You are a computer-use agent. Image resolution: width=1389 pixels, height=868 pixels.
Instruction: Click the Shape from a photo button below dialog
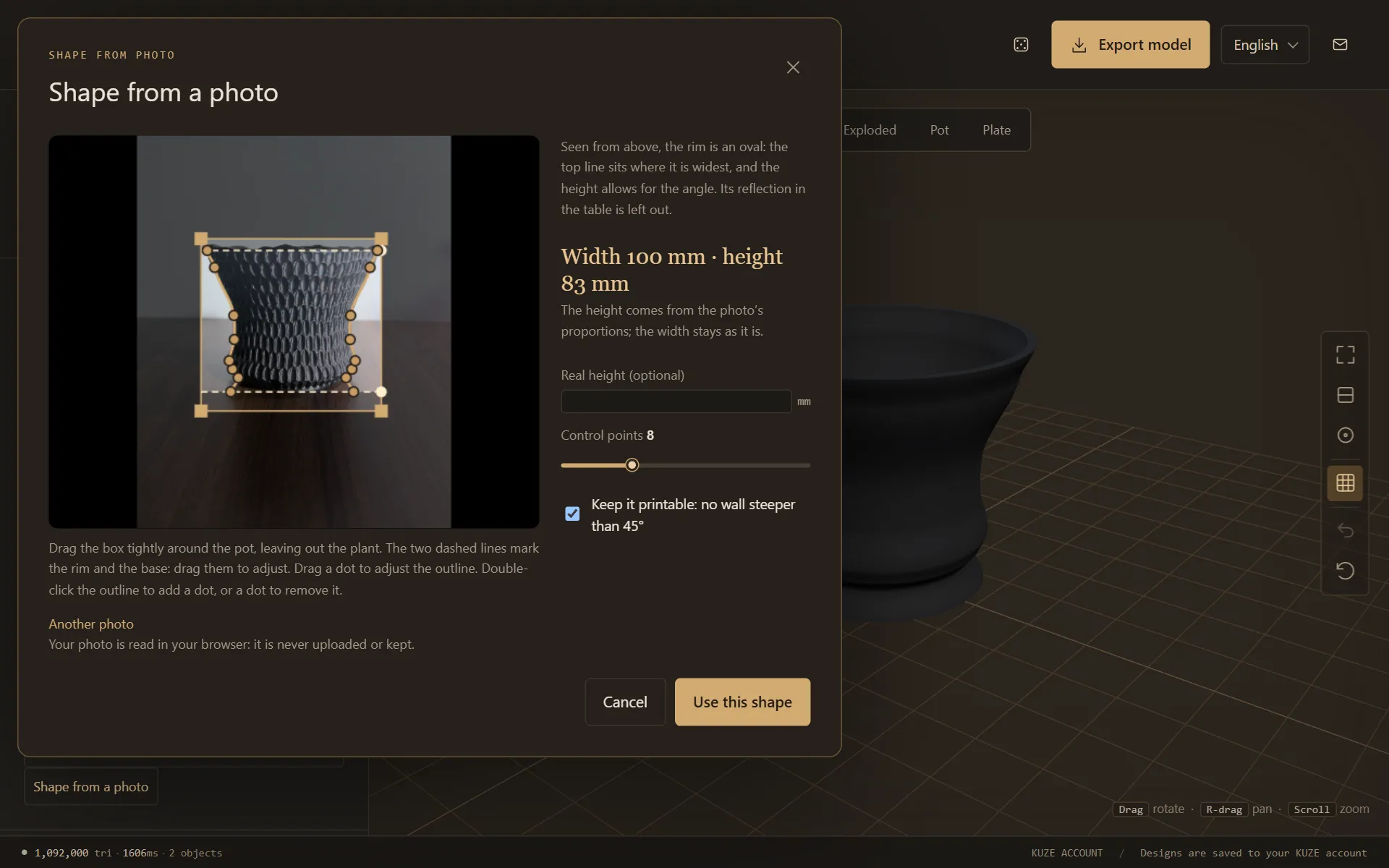pos(91,786)
